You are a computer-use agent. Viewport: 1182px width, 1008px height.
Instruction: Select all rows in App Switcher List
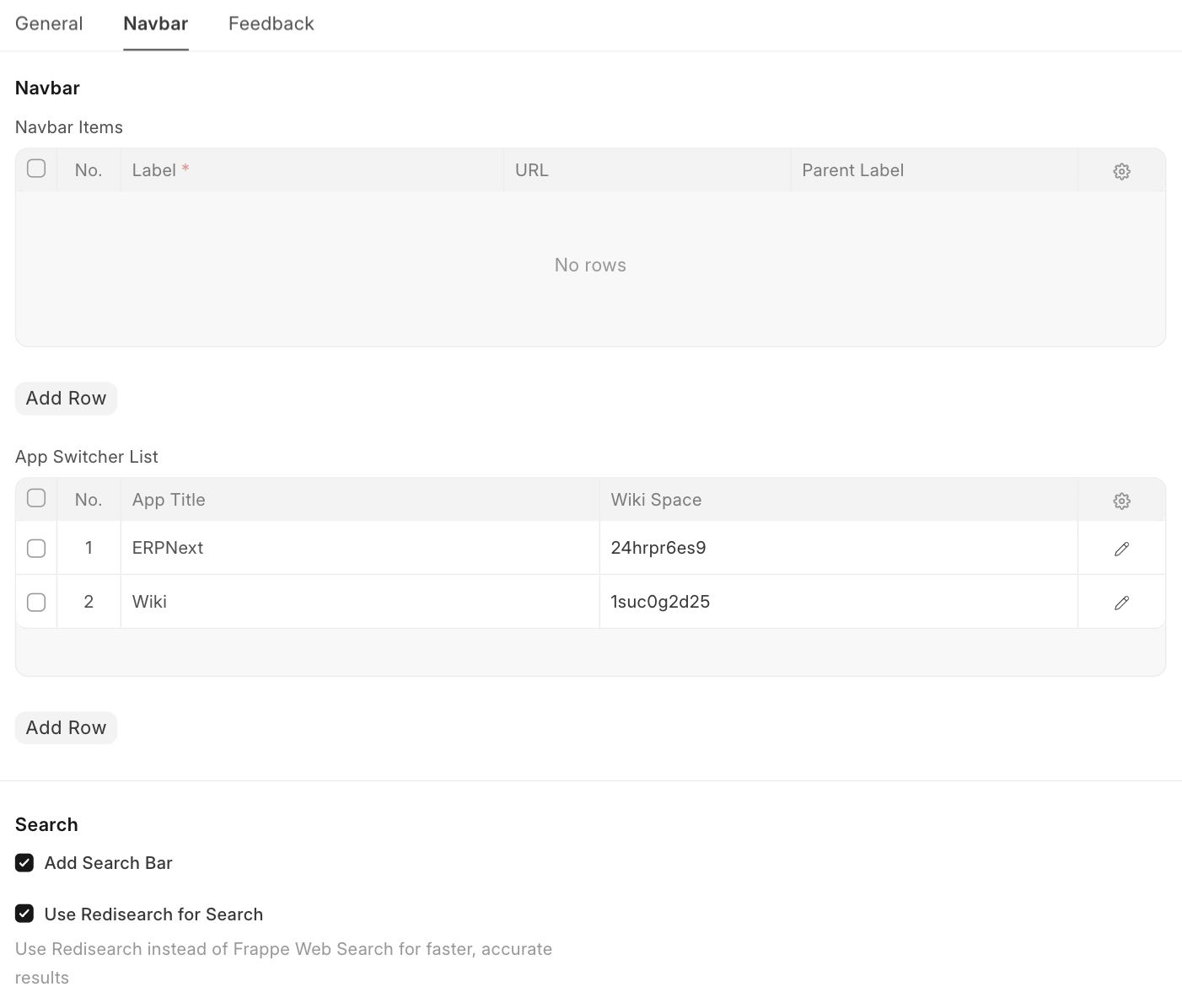[x=36, y=498]
